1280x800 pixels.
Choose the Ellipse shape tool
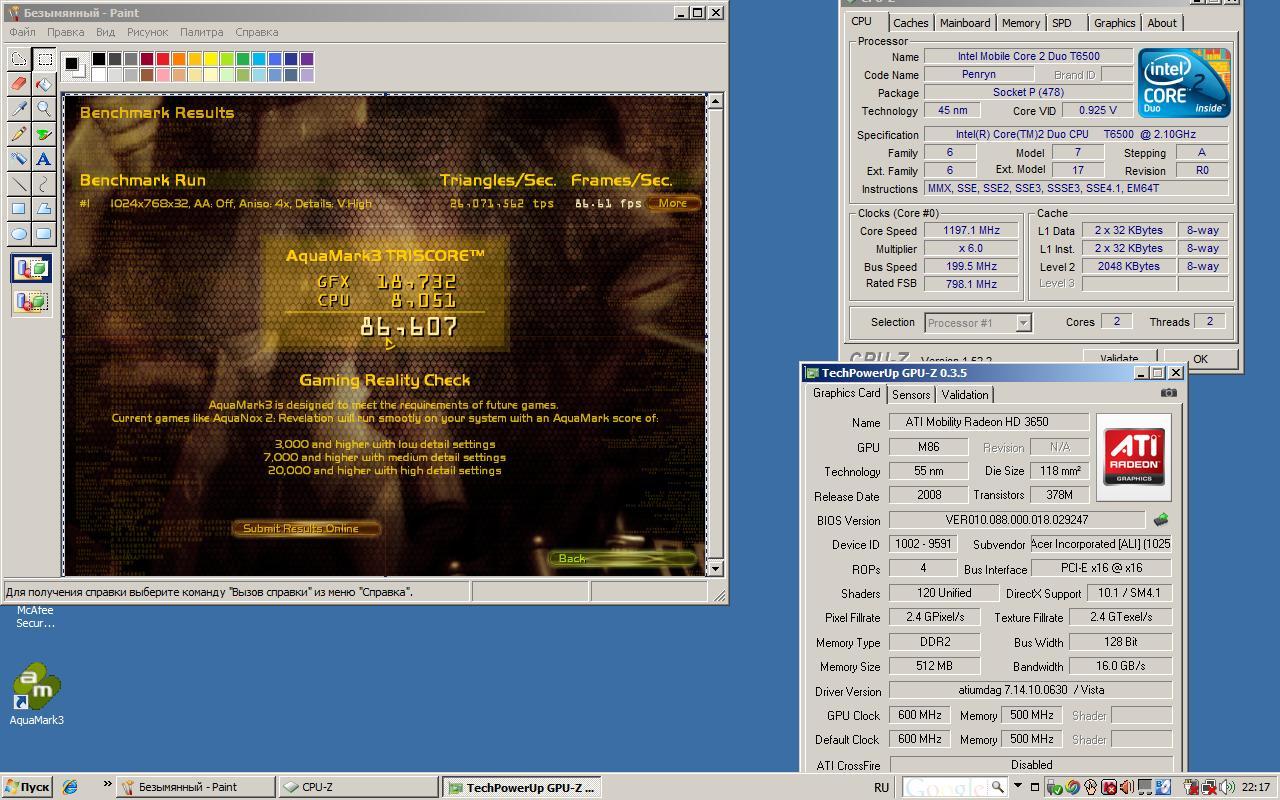pyautogui.click(x=19, y=234)
